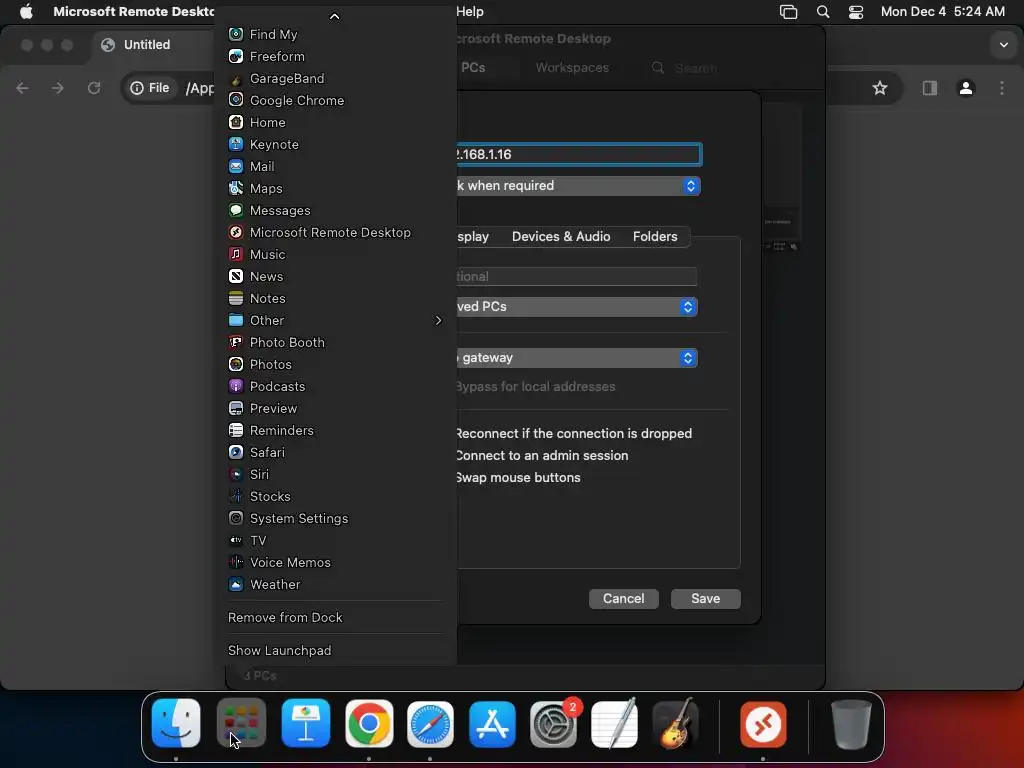Select System Settings in the app list
The height and width of the screenshot is (768, 1024).
pyautogui.click(x=334, y=518)
